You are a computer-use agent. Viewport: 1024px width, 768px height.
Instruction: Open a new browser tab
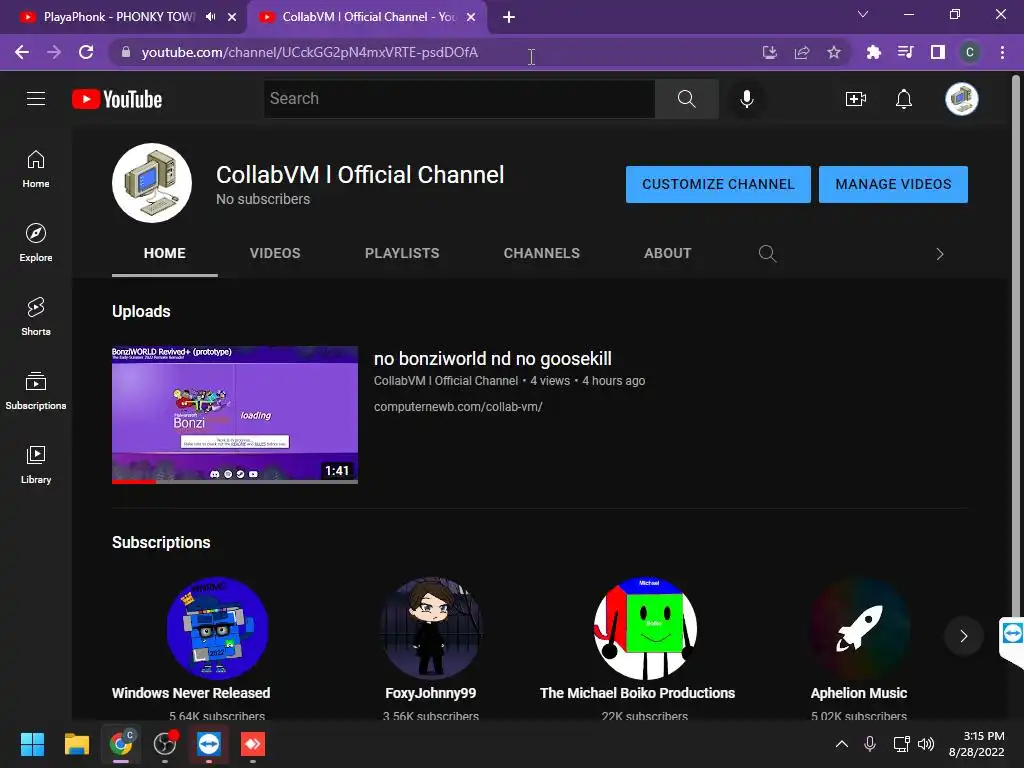509,17
